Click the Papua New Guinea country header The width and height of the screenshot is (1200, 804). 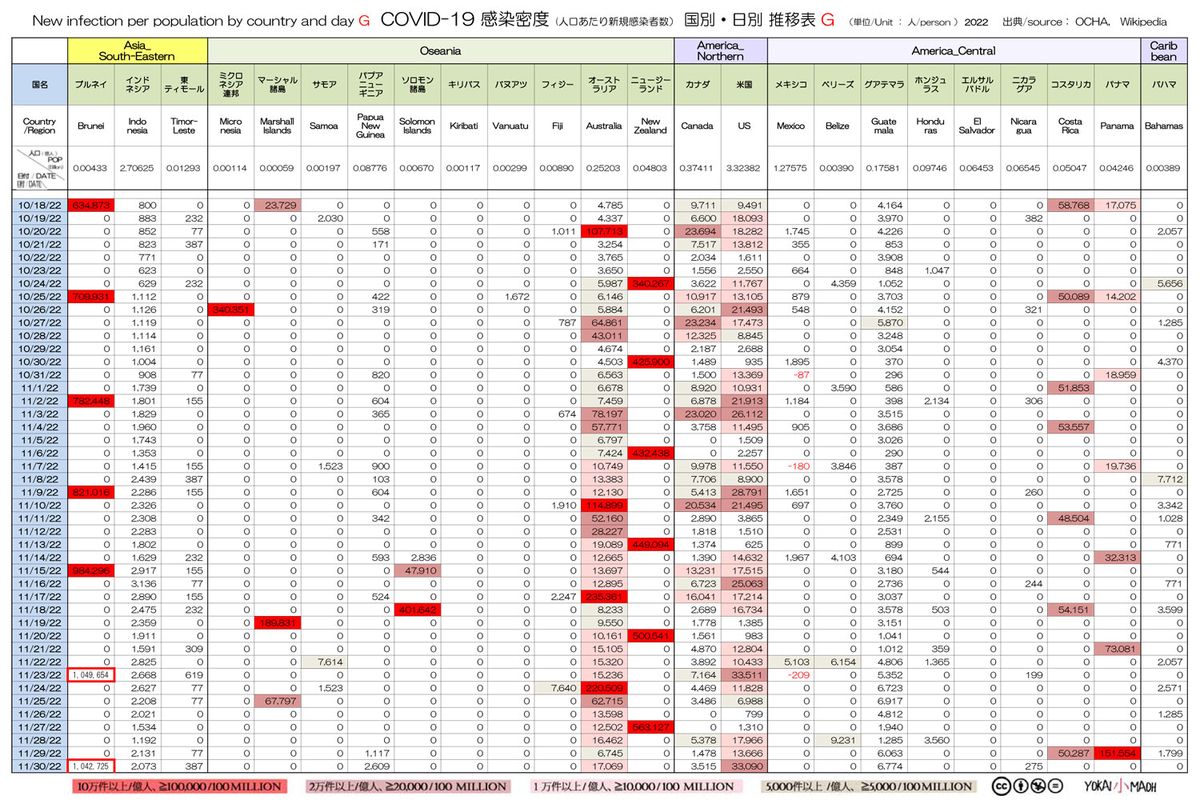tap(370, 127)
